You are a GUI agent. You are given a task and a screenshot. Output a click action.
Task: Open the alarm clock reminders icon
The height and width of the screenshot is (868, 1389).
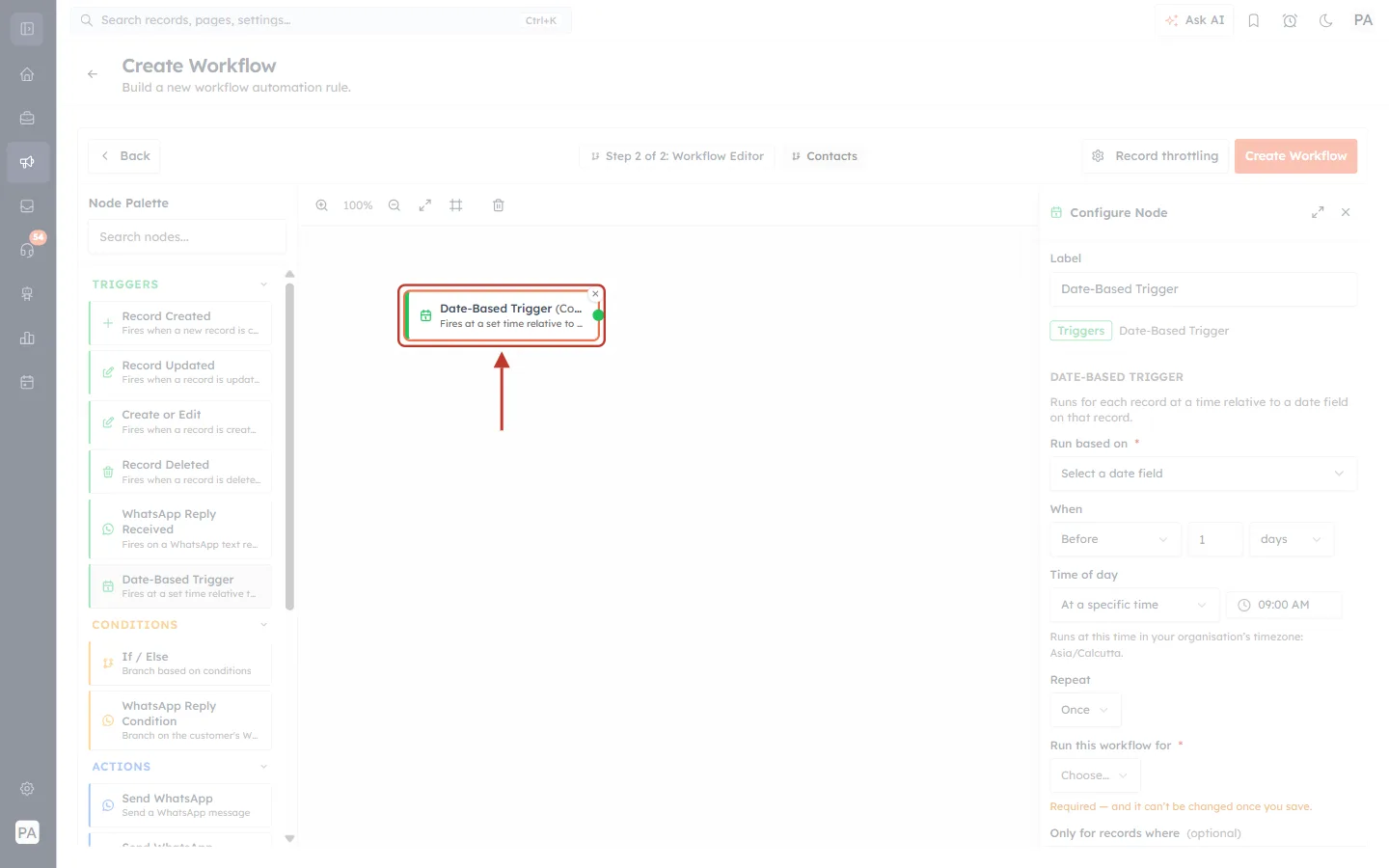click(1290, 20)
